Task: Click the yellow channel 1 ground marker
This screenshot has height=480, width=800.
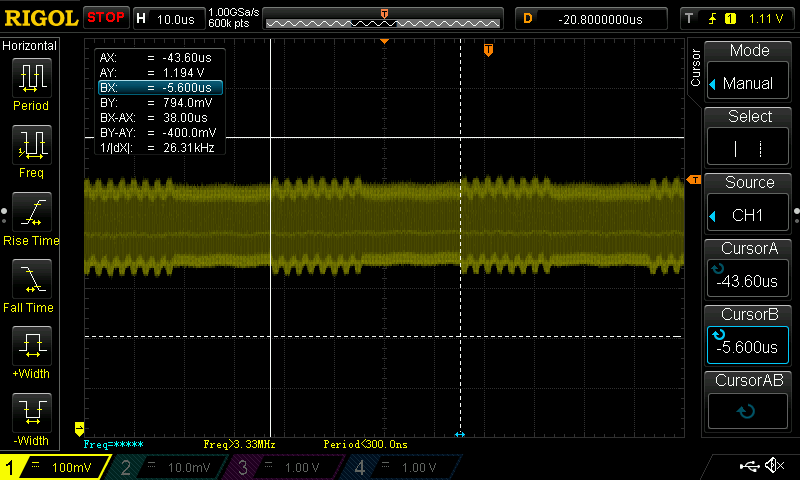Action: [79, 428]
